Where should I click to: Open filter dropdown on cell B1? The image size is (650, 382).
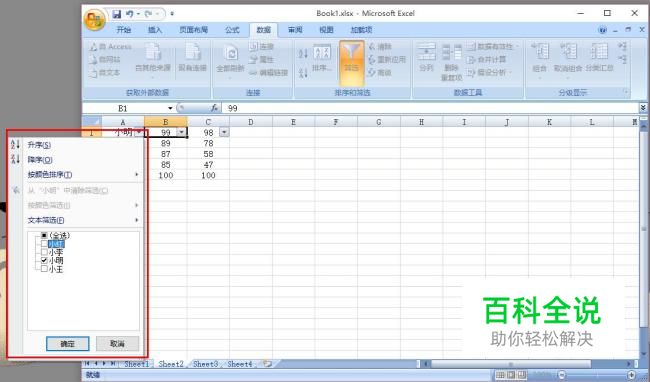(x=182, y=132)
